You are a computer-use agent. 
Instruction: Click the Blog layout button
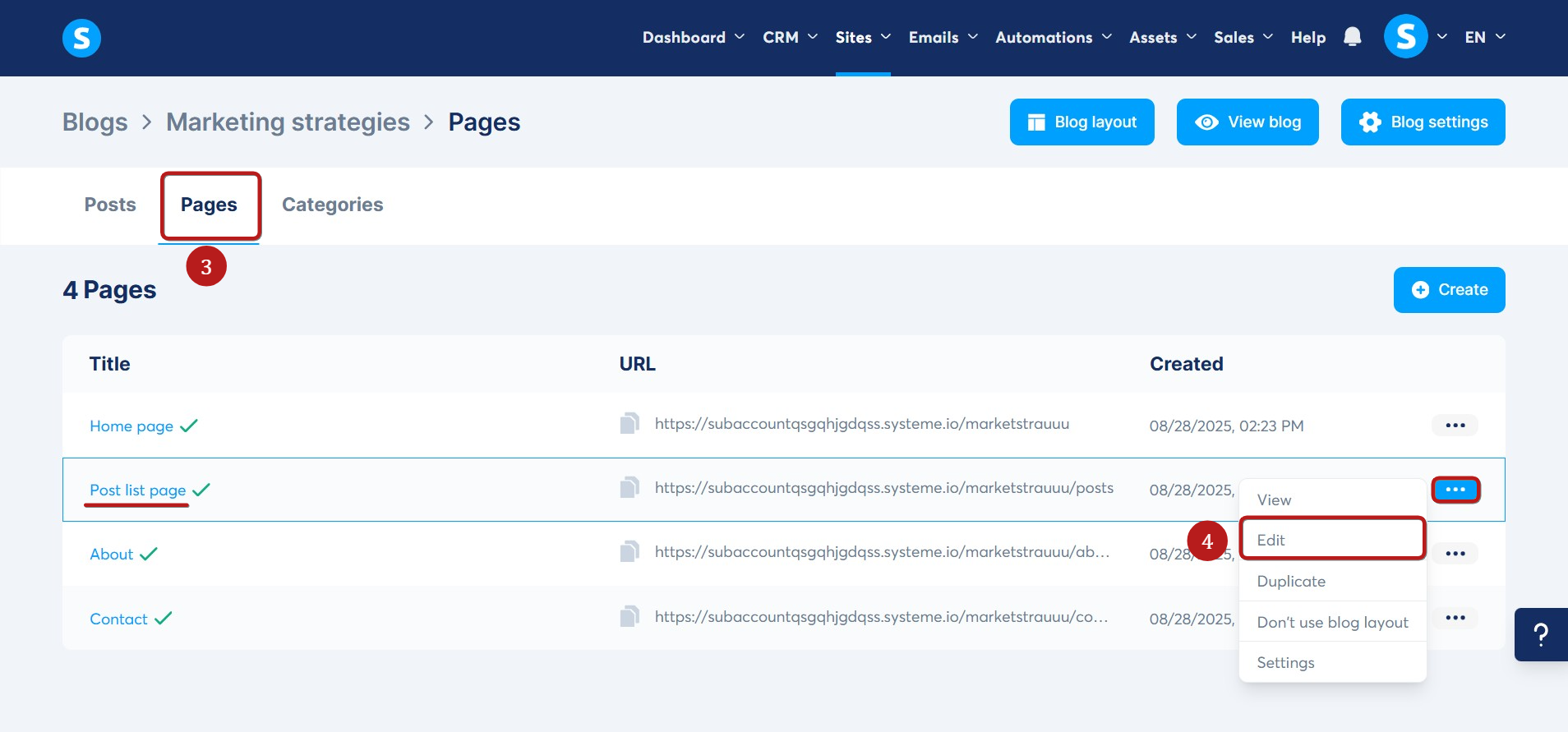pyautogui.click(x=1081, y=122)
